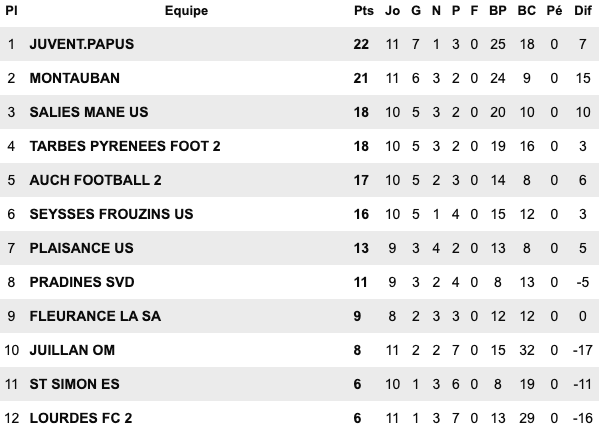Click the Pts column header
The height and width of the screenshot is (433, 604).
point(362,11)
